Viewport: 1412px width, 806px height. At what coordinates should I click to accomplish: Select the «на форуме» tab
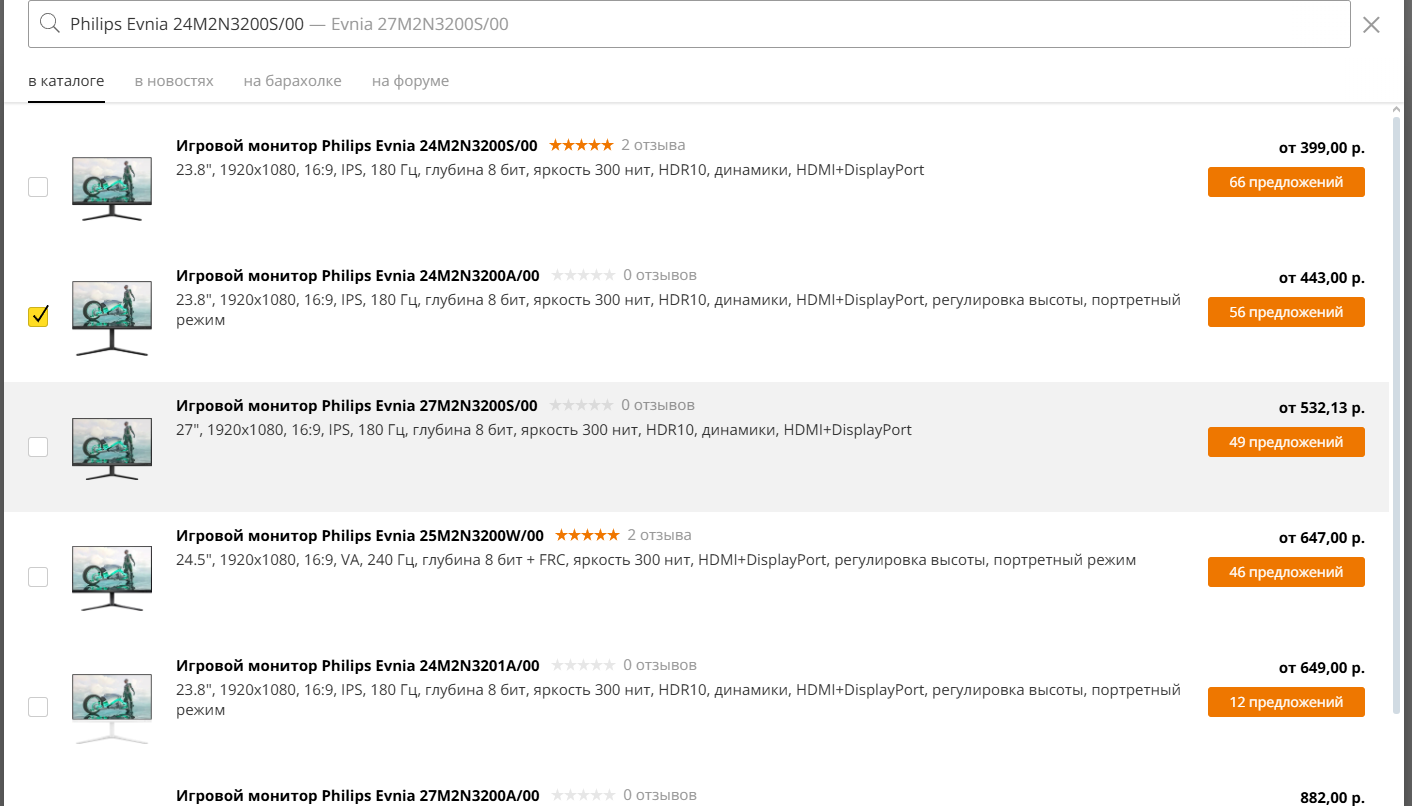[410, 81]
